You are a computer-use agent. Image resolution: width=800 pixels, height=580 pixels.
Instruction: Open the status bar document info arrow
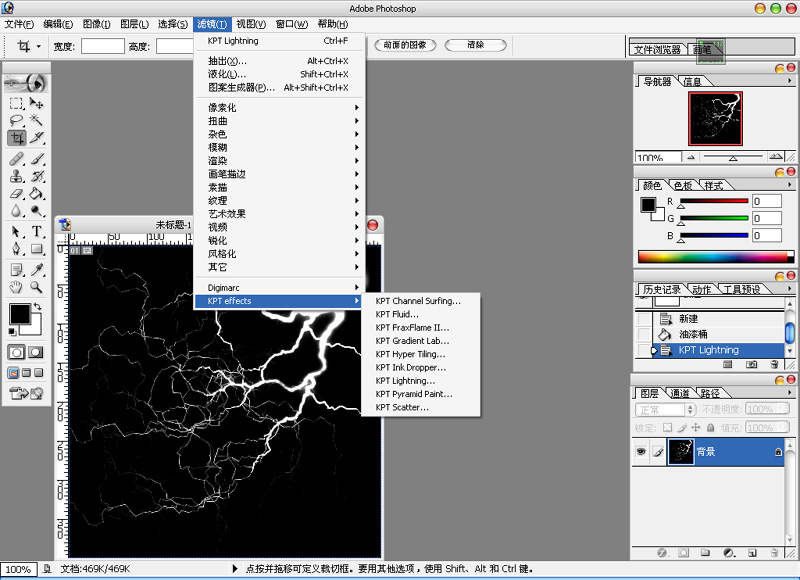tap(235, 568)
